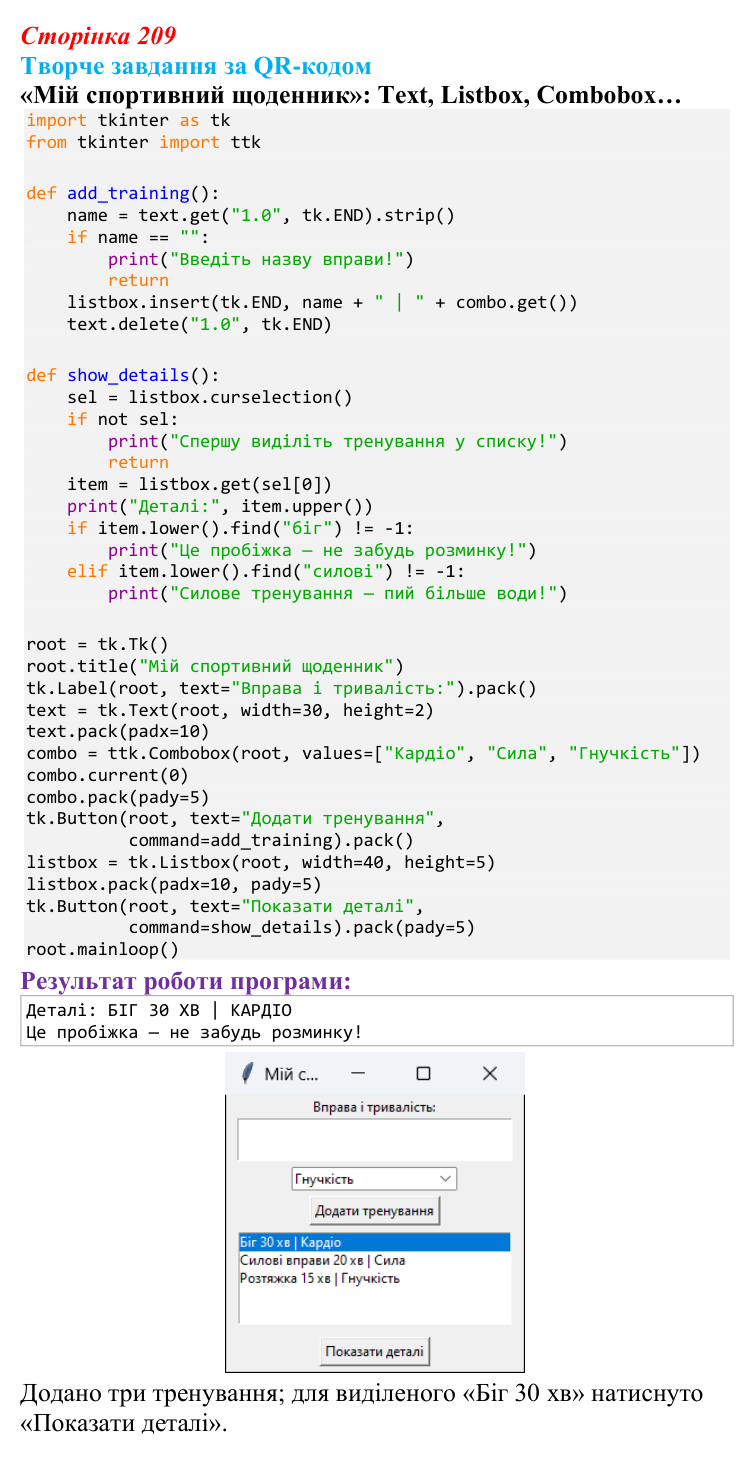
Task: Select the Біг 30 хв | Кардіо list row
Action: tap(374, 1242)
